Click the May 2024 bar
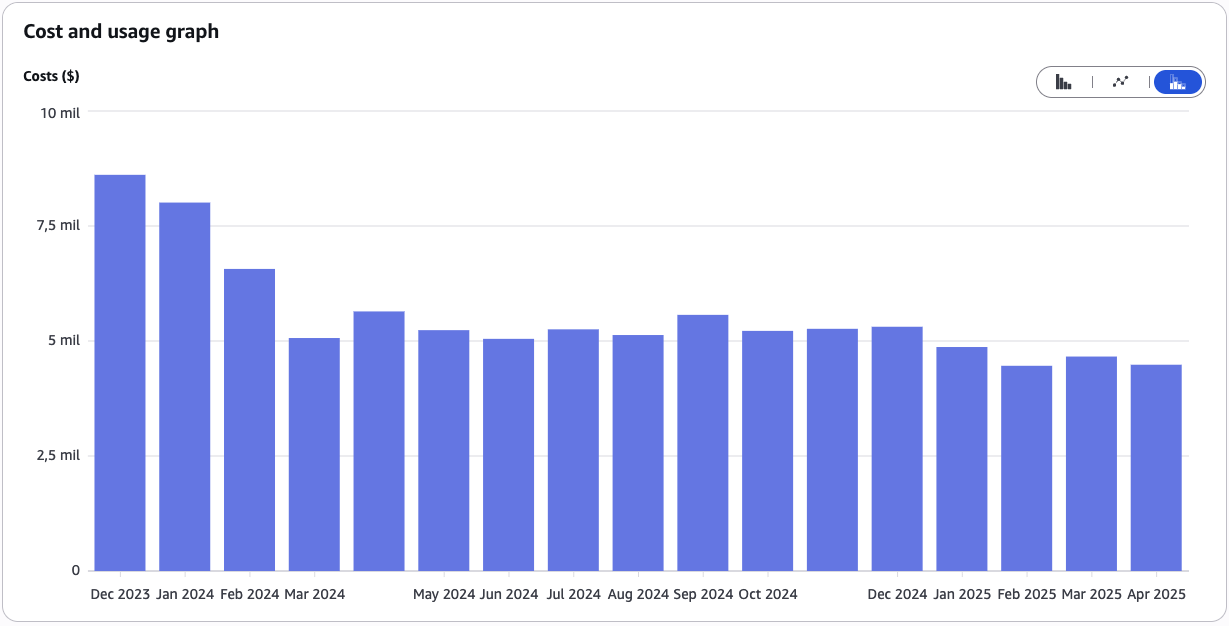Screen dimensions: 1229x626 [444, 450]
